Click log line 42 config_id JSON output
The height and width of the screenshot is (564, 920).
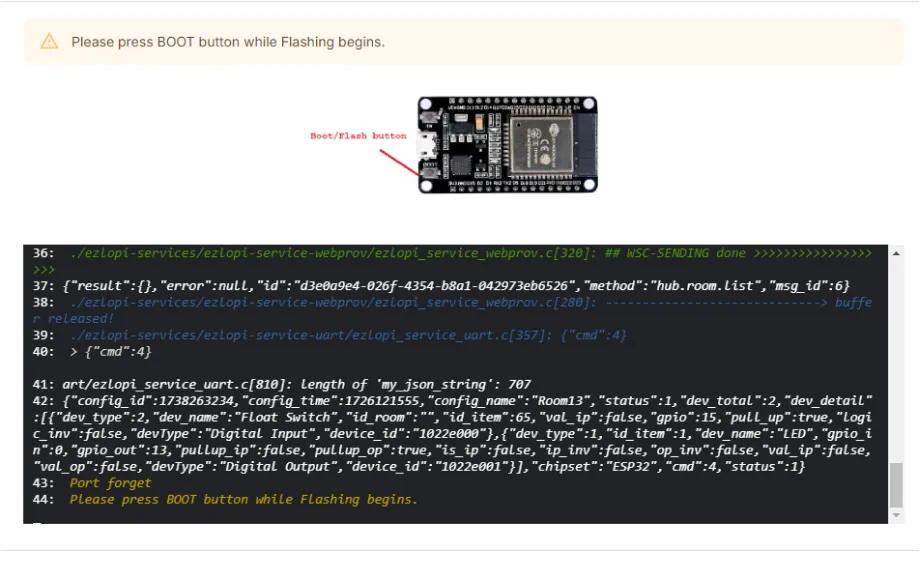point(452,434)
